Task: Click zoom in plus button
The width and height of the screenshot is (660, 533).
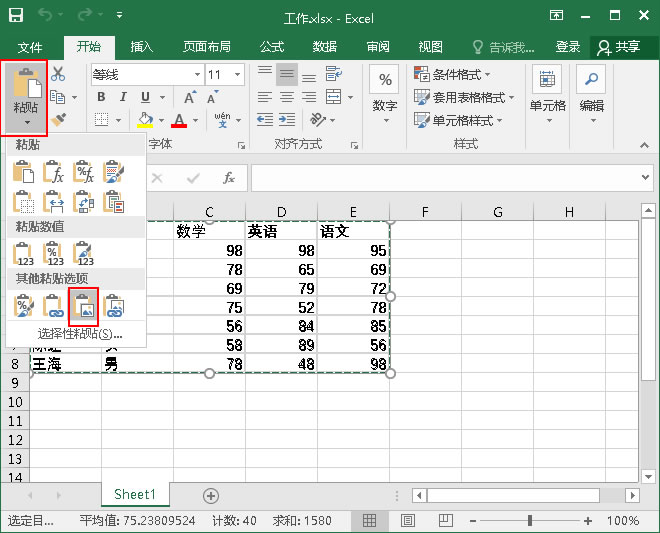Action: [x=588, y=521]
